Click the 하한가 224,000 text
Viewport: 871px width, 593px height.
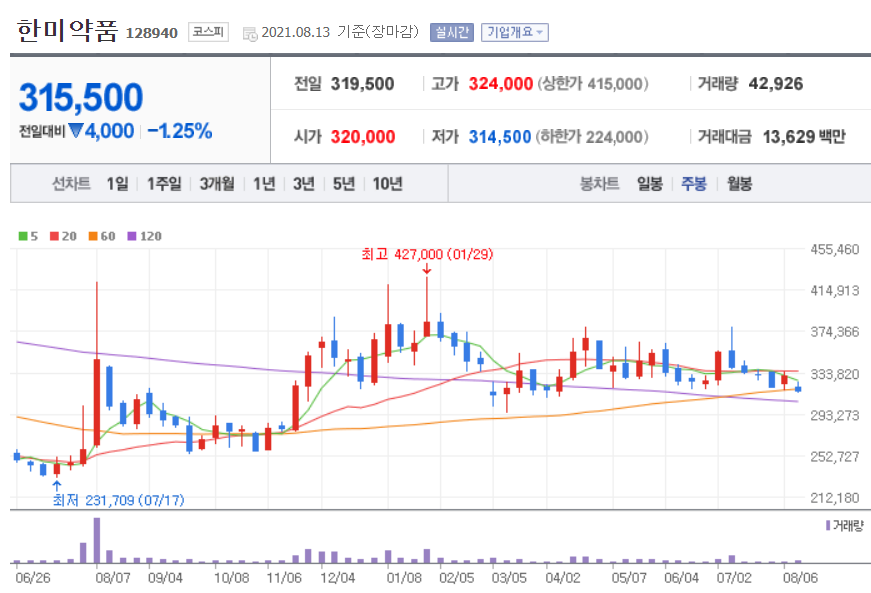coord(593,137)
